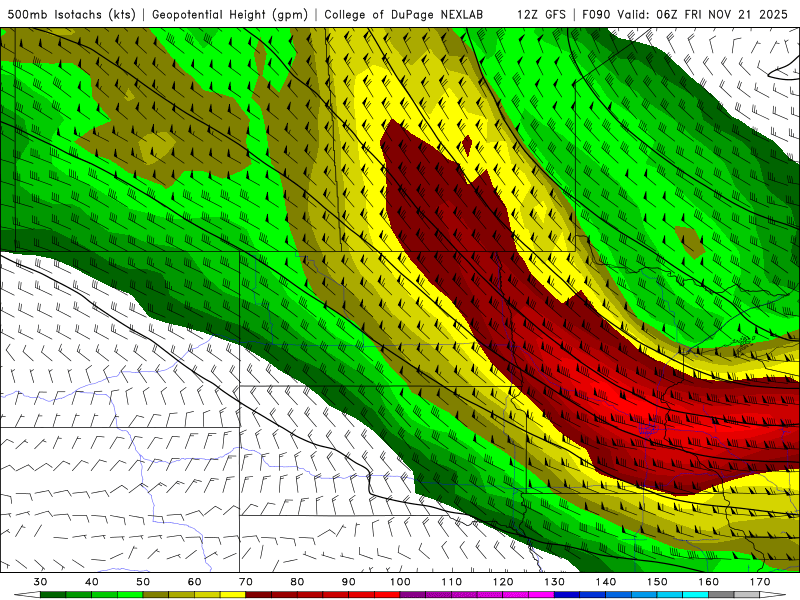This screenshot has width=800, height=600.
Task: Click the color scale label "120"
Action: [503, 582]
